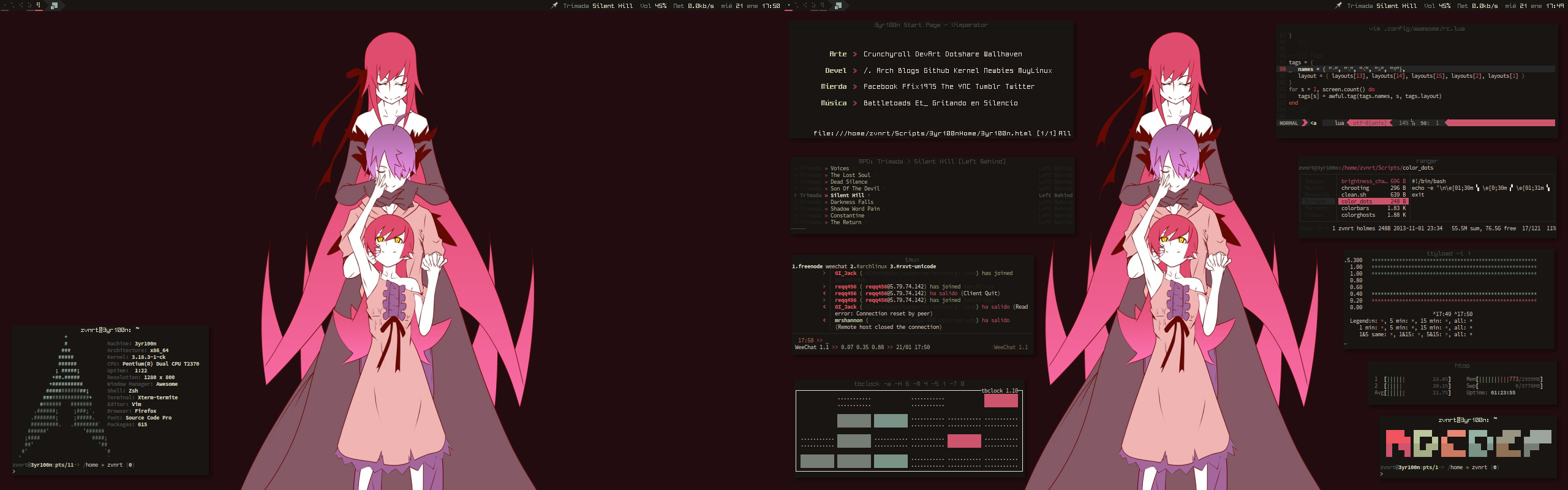Image resolution: width=1568 pixels, height=490 pixels.
Task: Click the pink block in tbclock's third row
Action: pyautogui.click(x=964, y=441)
